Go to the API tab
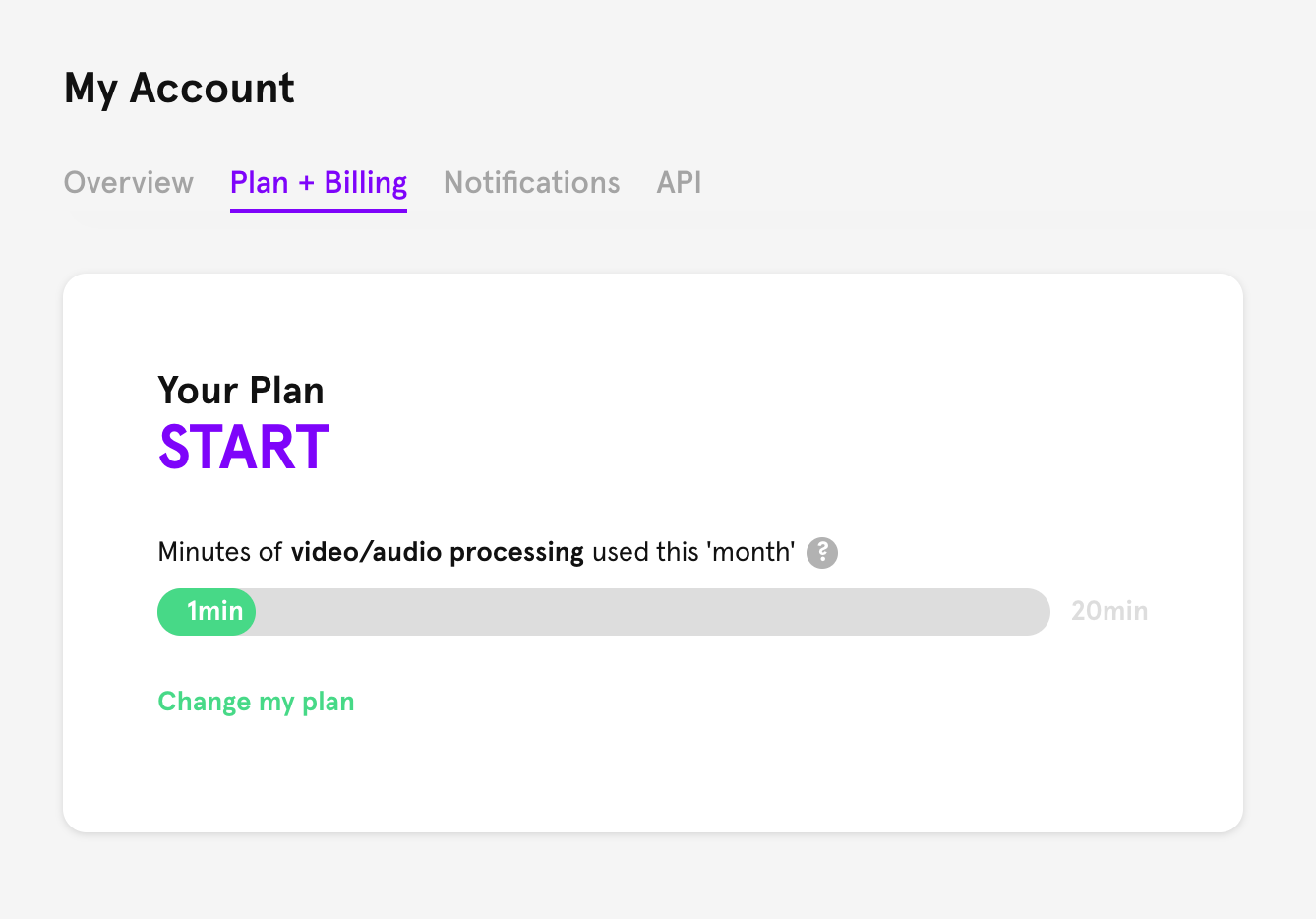This screenshot has height=919, width=1316. click(x=679, y=183)
